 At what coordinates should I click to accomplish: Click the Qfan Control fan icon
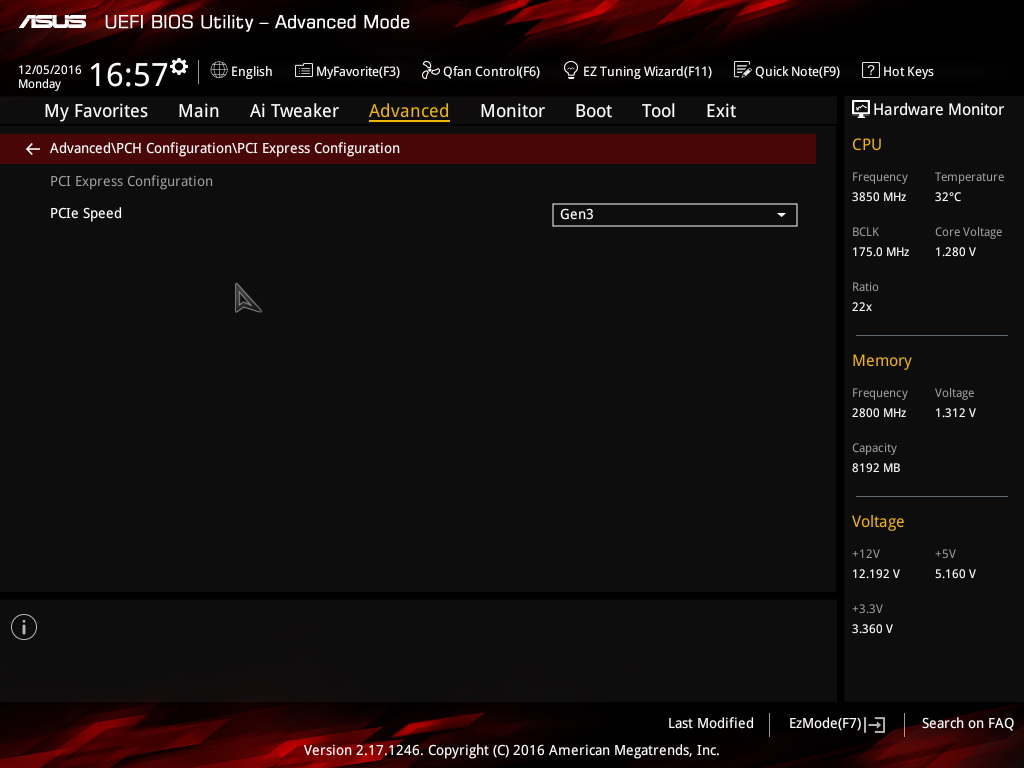coord(430,70)
